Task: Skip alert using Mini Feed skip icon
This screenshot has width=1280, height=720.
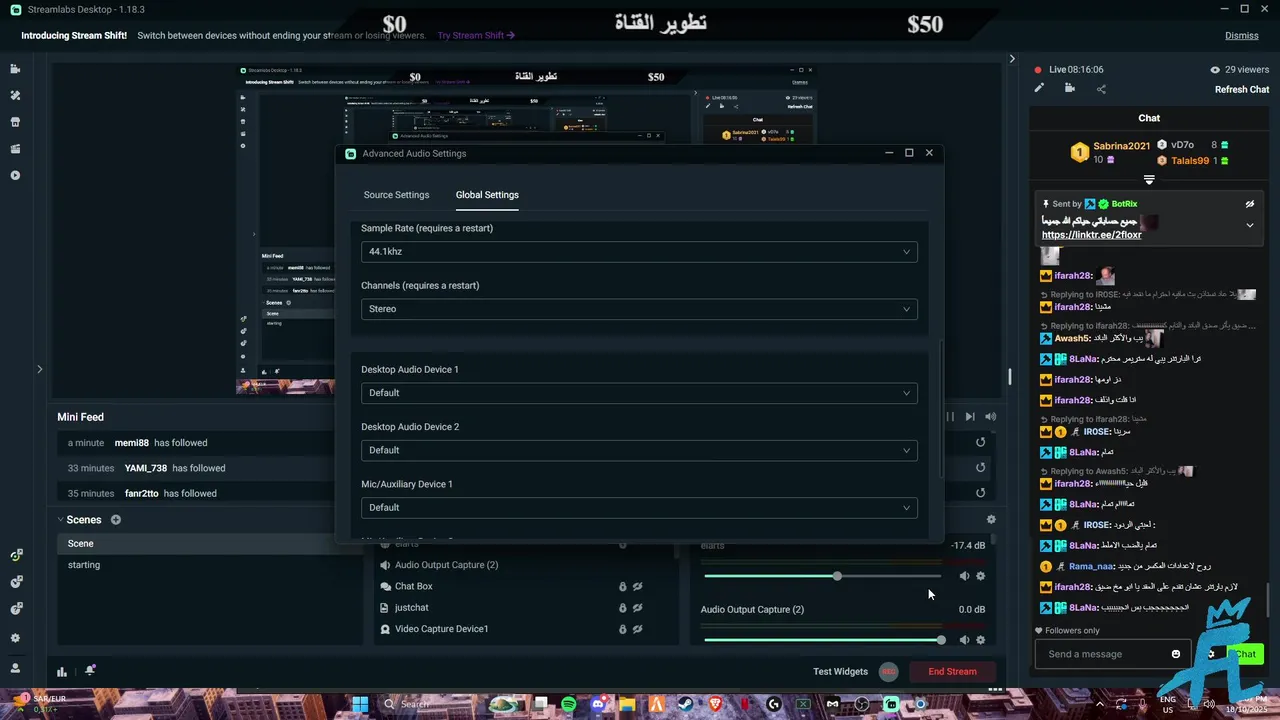Action: pos(969,417)
